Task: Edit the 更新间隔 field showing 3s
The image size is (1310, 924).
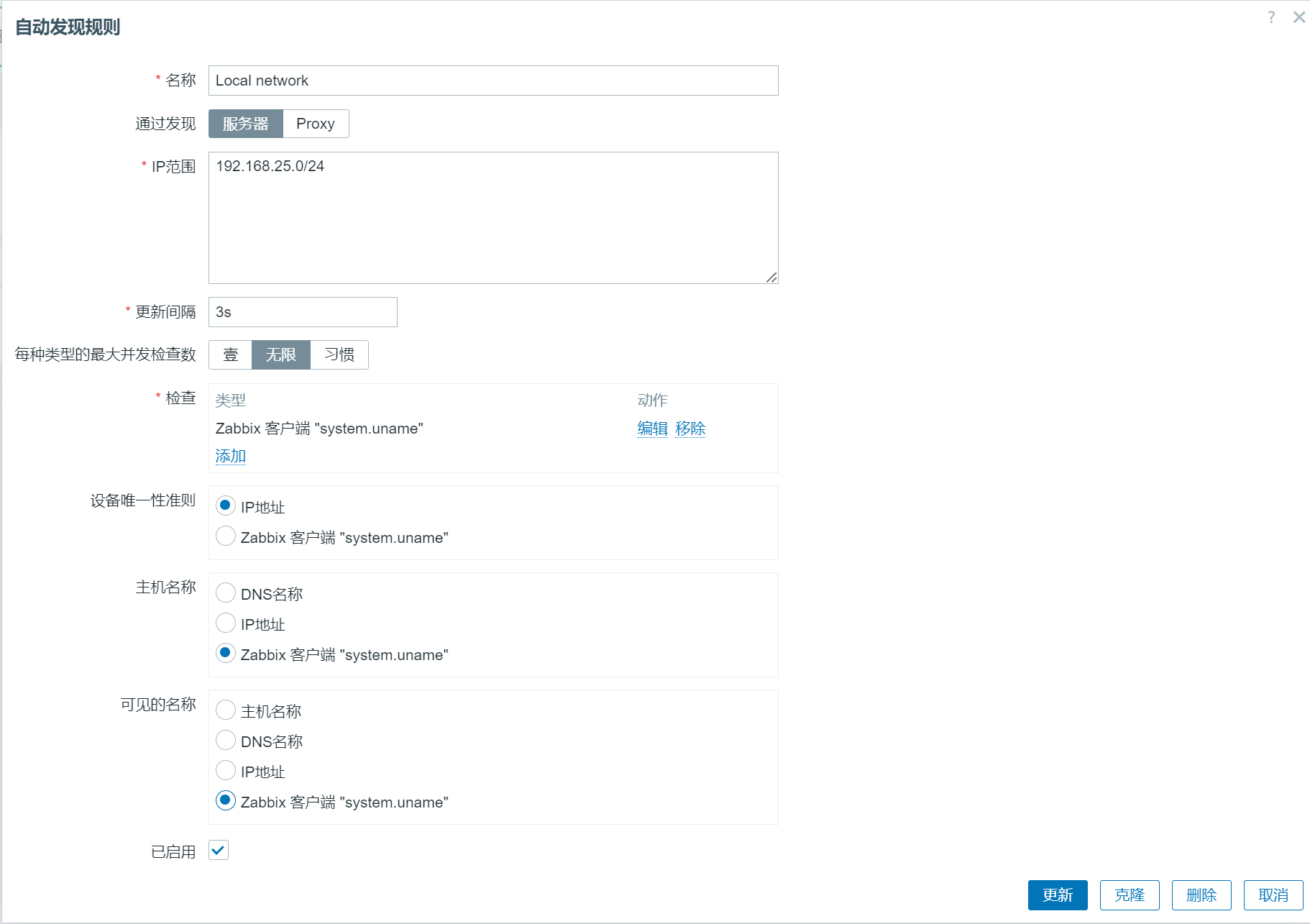Action: coord(303,312)
